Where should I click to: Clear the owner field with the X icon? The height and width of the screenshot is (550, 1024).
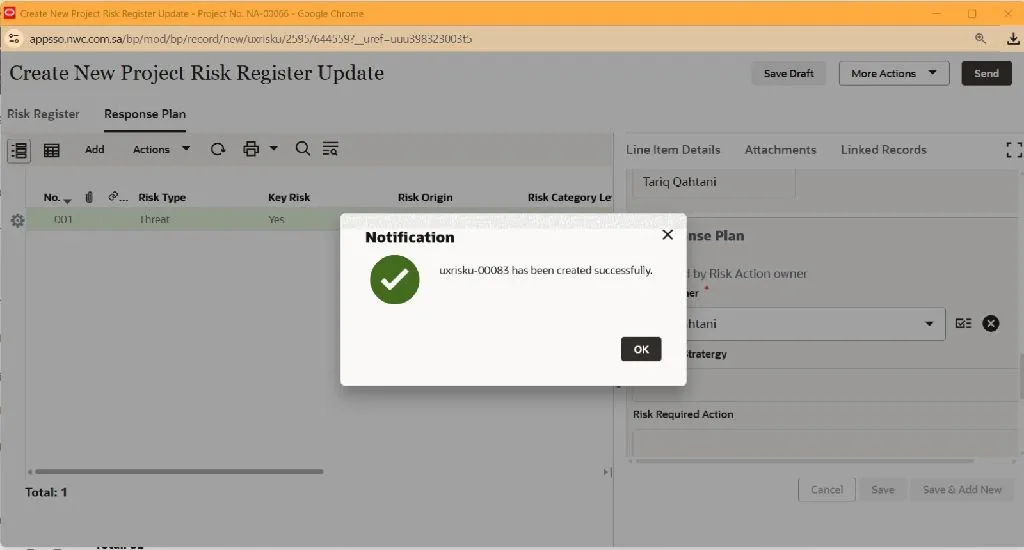pos(991,323)
